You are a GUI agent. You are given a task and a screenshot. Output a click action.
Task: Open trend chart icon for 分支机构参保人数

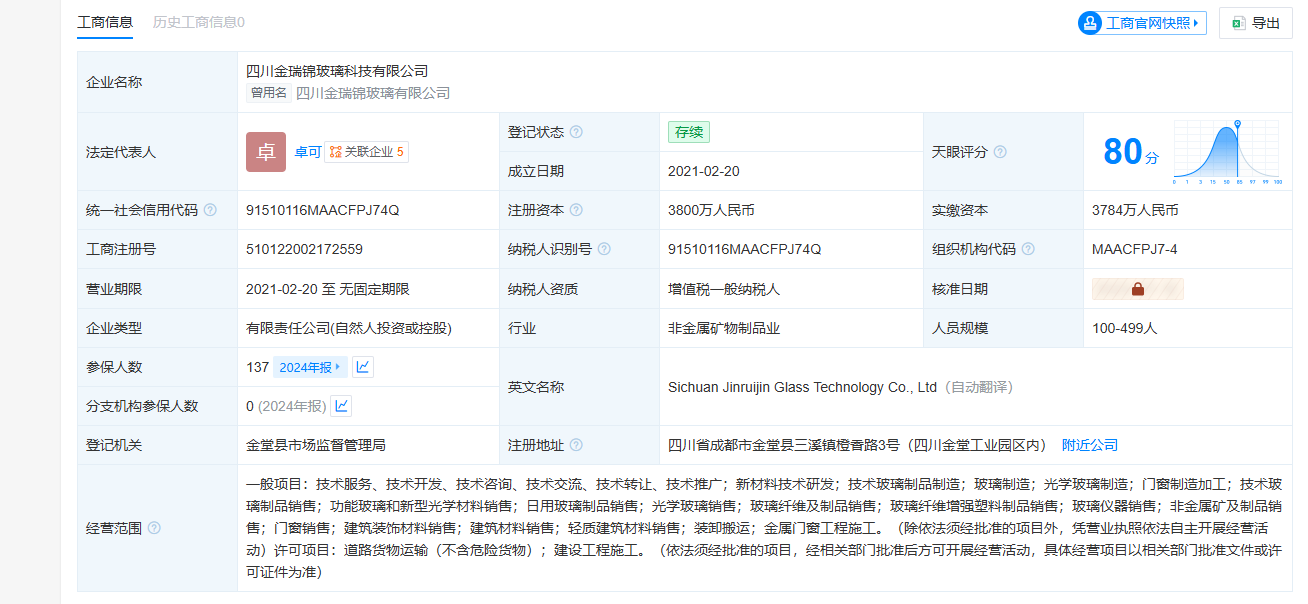[342, 406]
